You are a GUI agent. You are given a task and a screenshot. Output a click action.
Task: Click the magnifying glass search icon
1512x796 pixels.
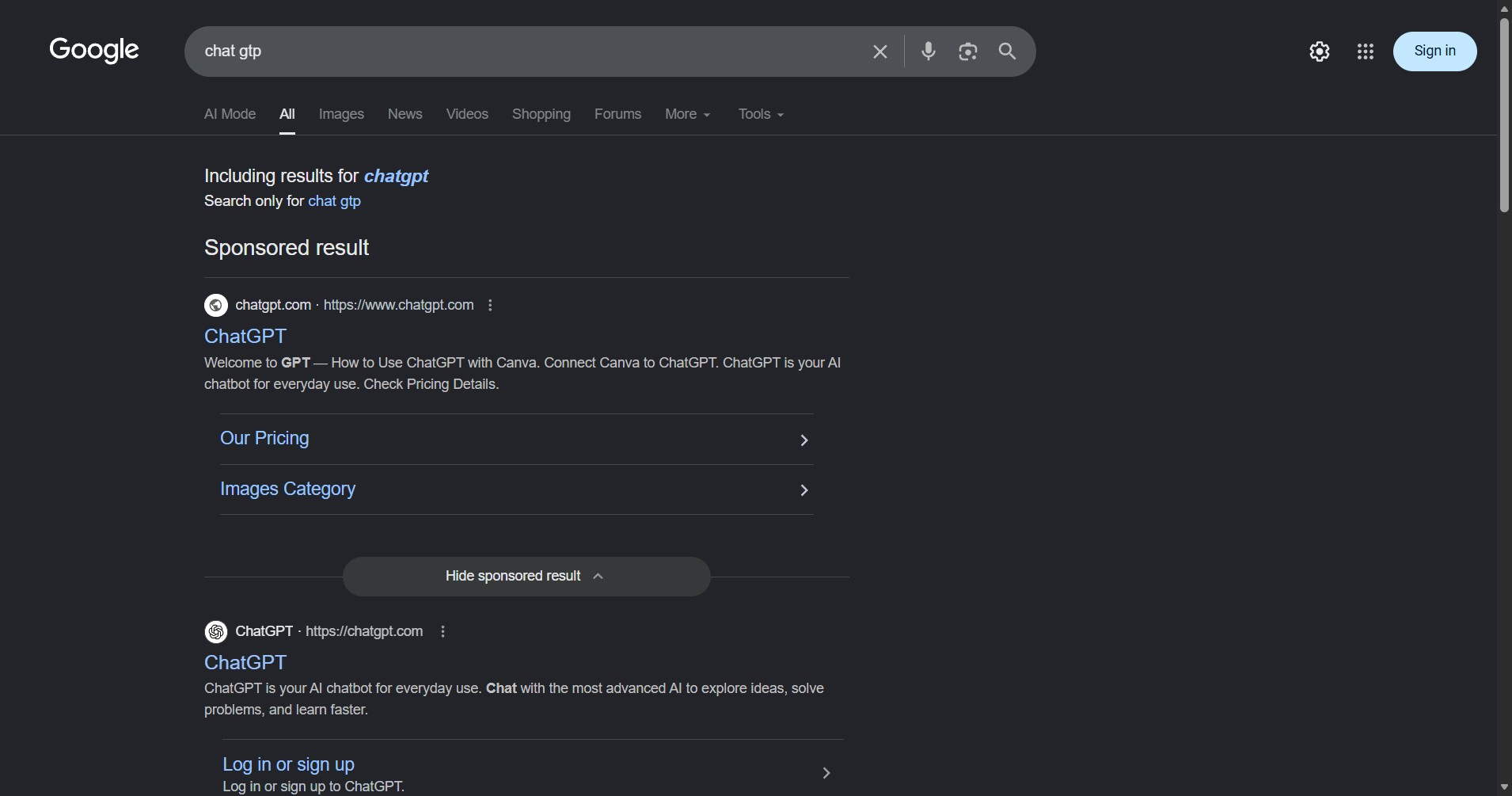[1007, 51]
